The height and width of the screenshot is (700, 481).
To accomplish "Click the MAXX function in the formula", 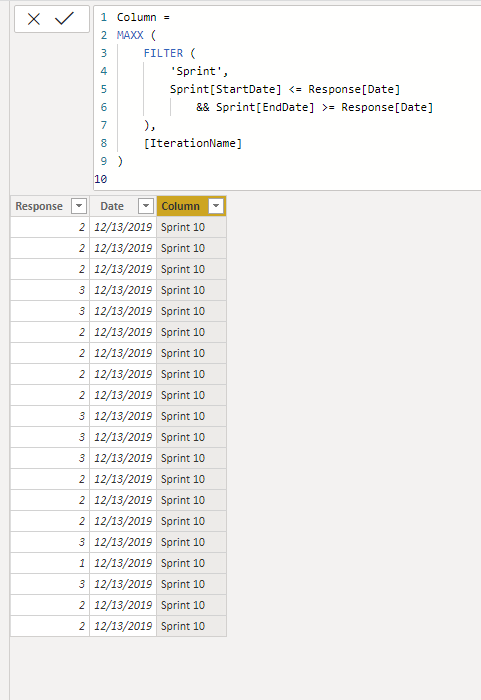I will [130, 35].
